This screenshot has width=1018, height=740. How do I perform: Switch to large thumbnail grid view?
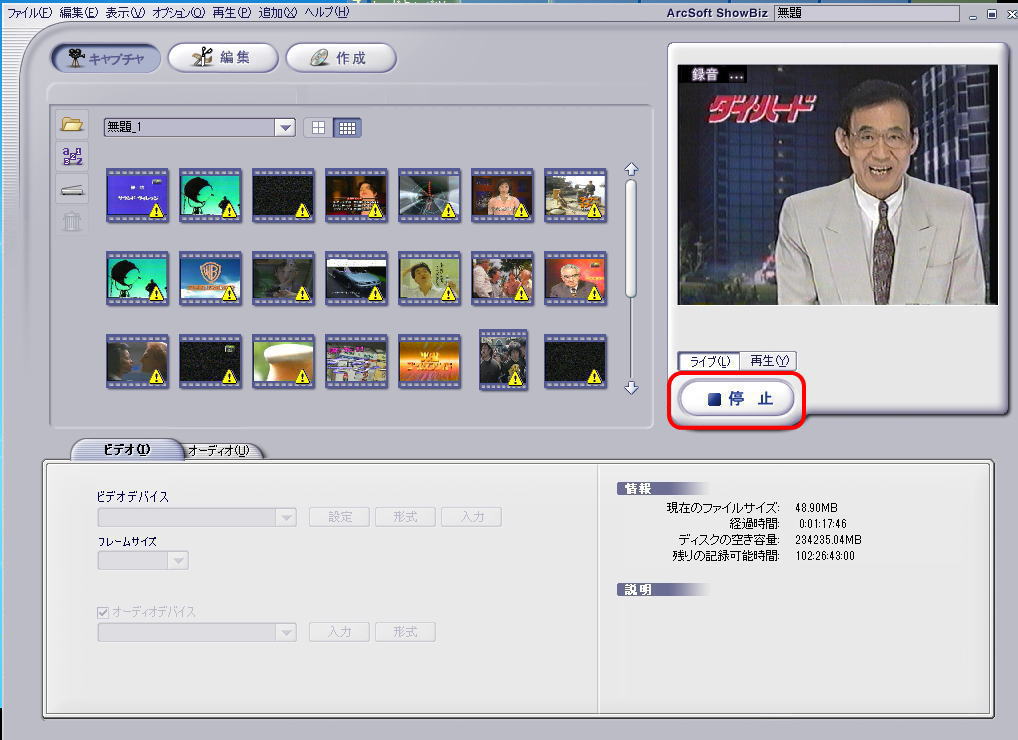318,128
